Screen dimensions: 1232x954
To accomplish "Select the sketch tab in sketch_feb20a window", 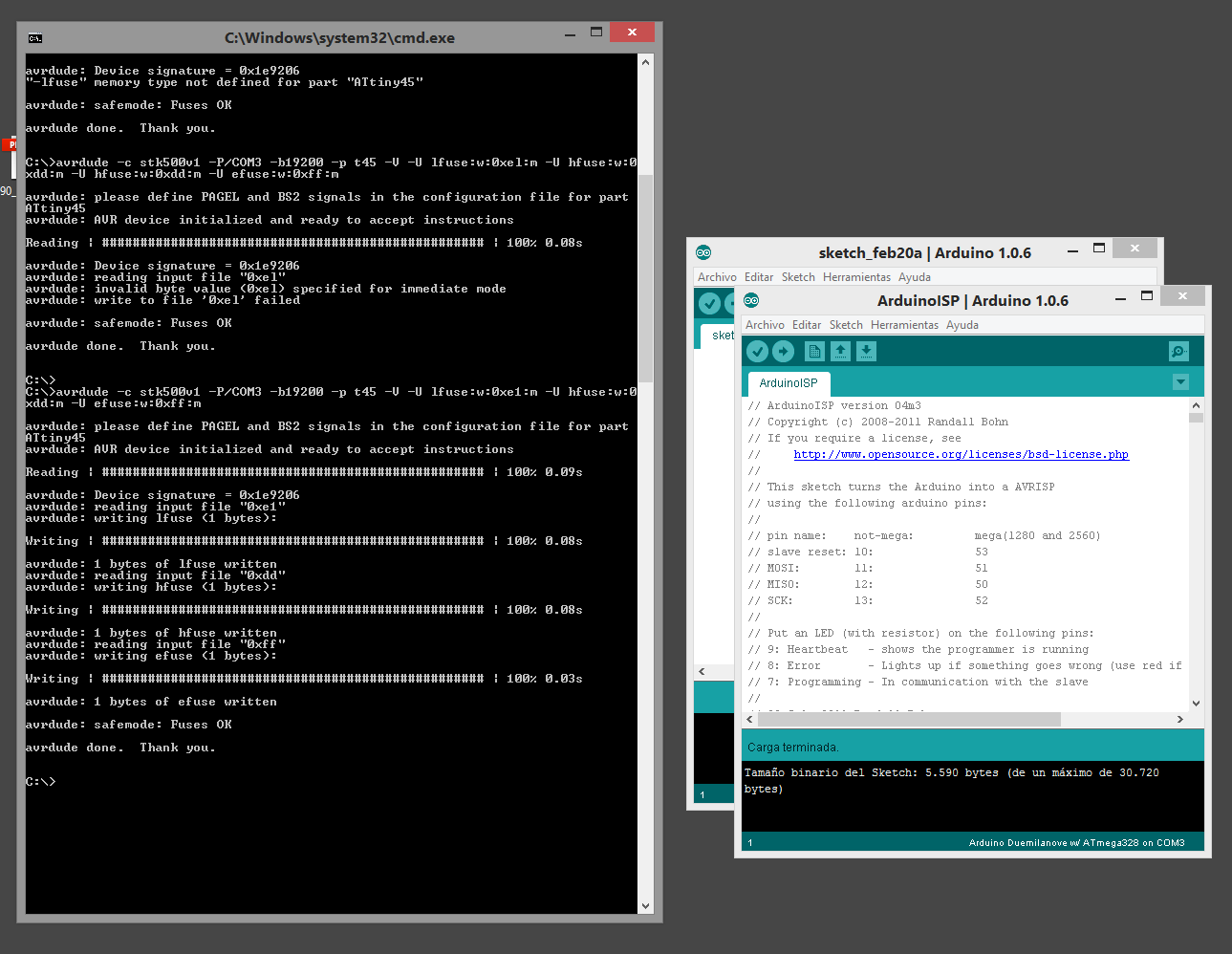I will [x=719, y=336].
